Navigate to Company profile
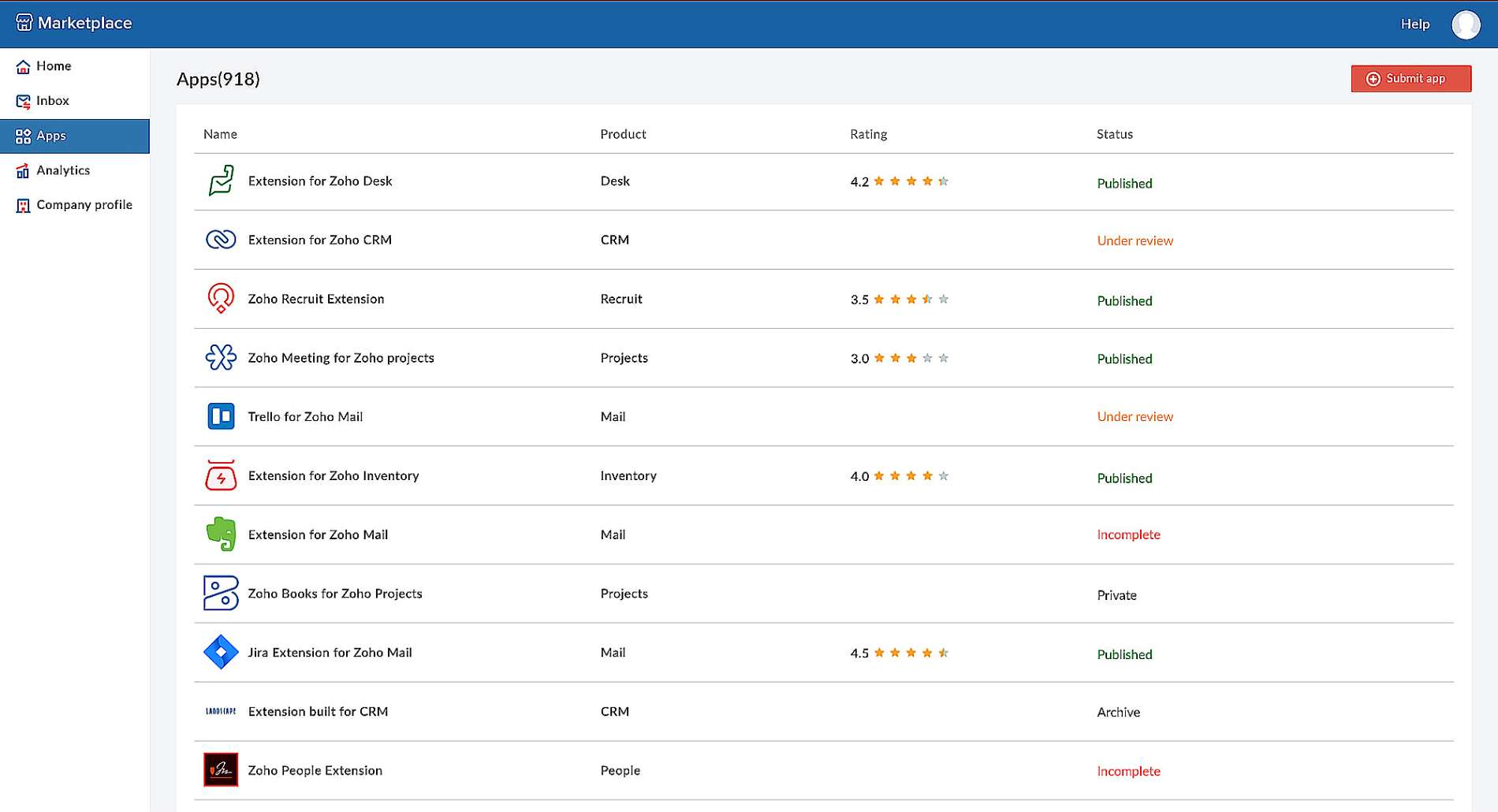Viewport: 1498px width, 812px height. coord(84,205)
